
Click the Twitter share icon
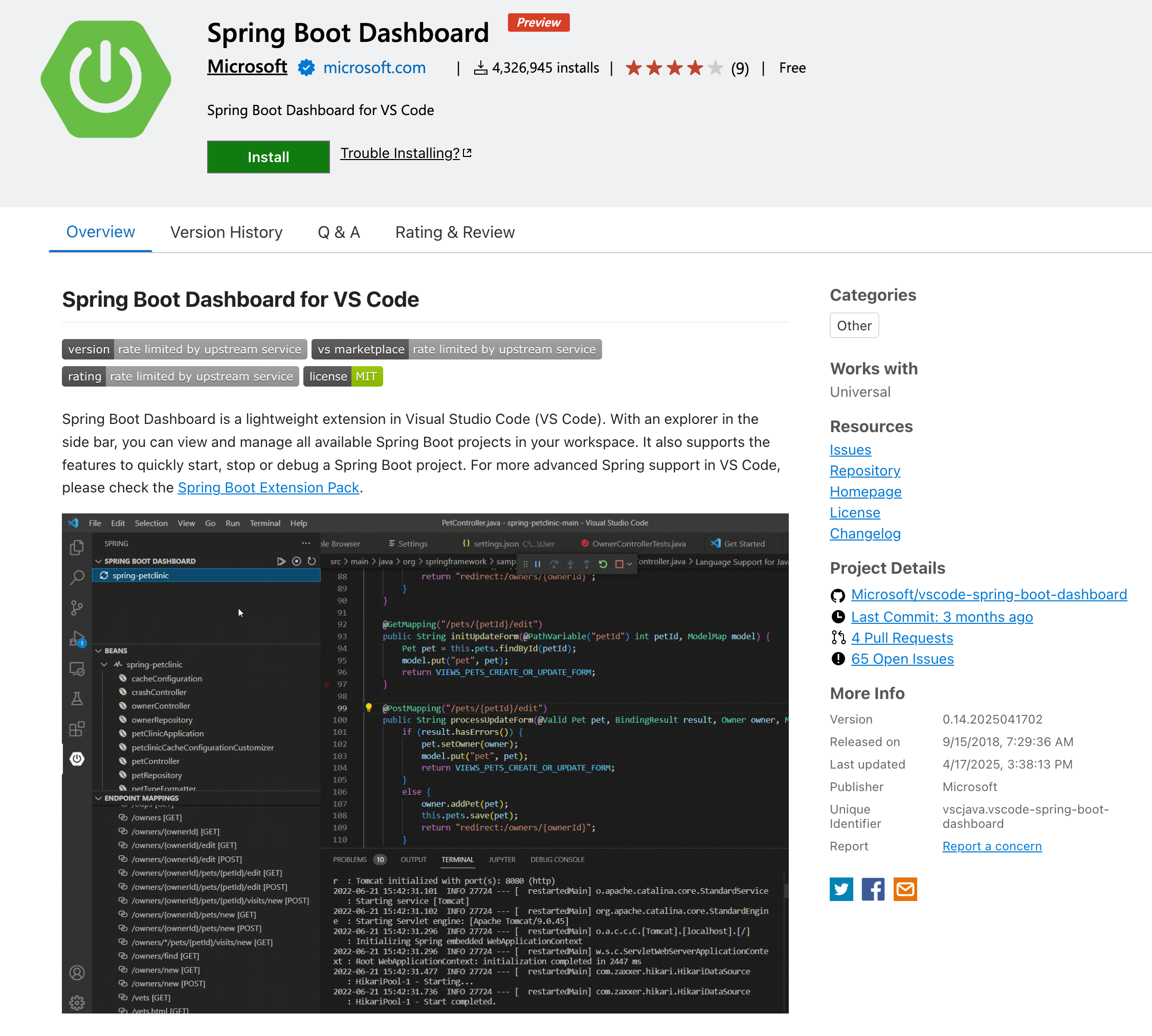tap(841, 889)
